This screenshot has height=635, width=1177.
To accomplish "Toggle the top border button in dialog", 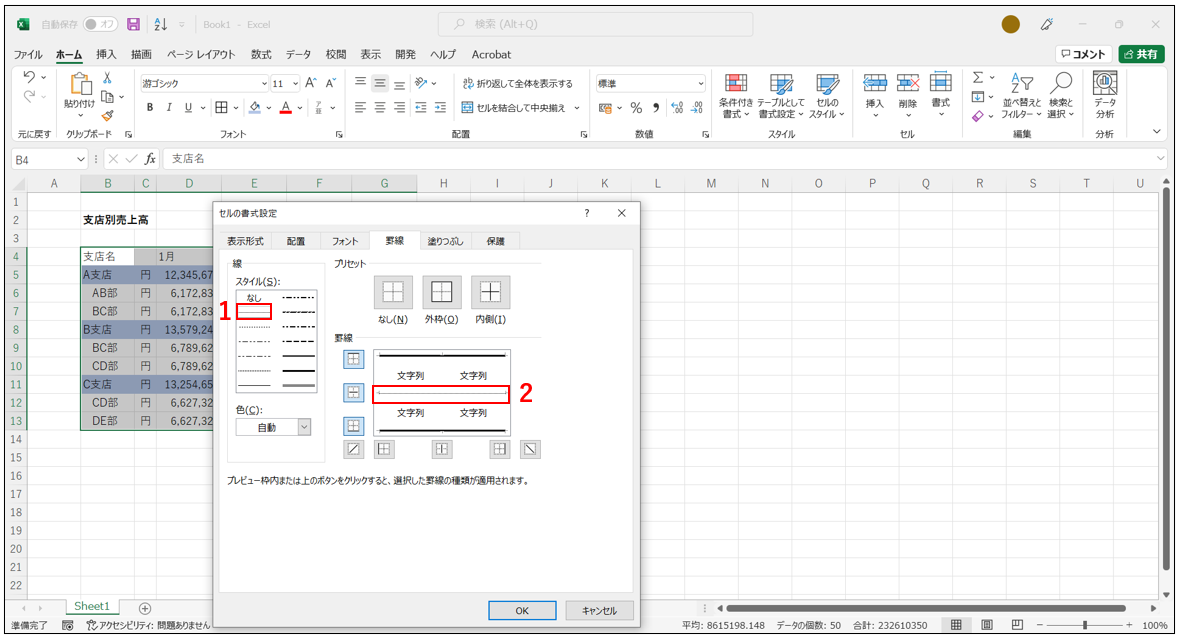I will click(354, 359).
